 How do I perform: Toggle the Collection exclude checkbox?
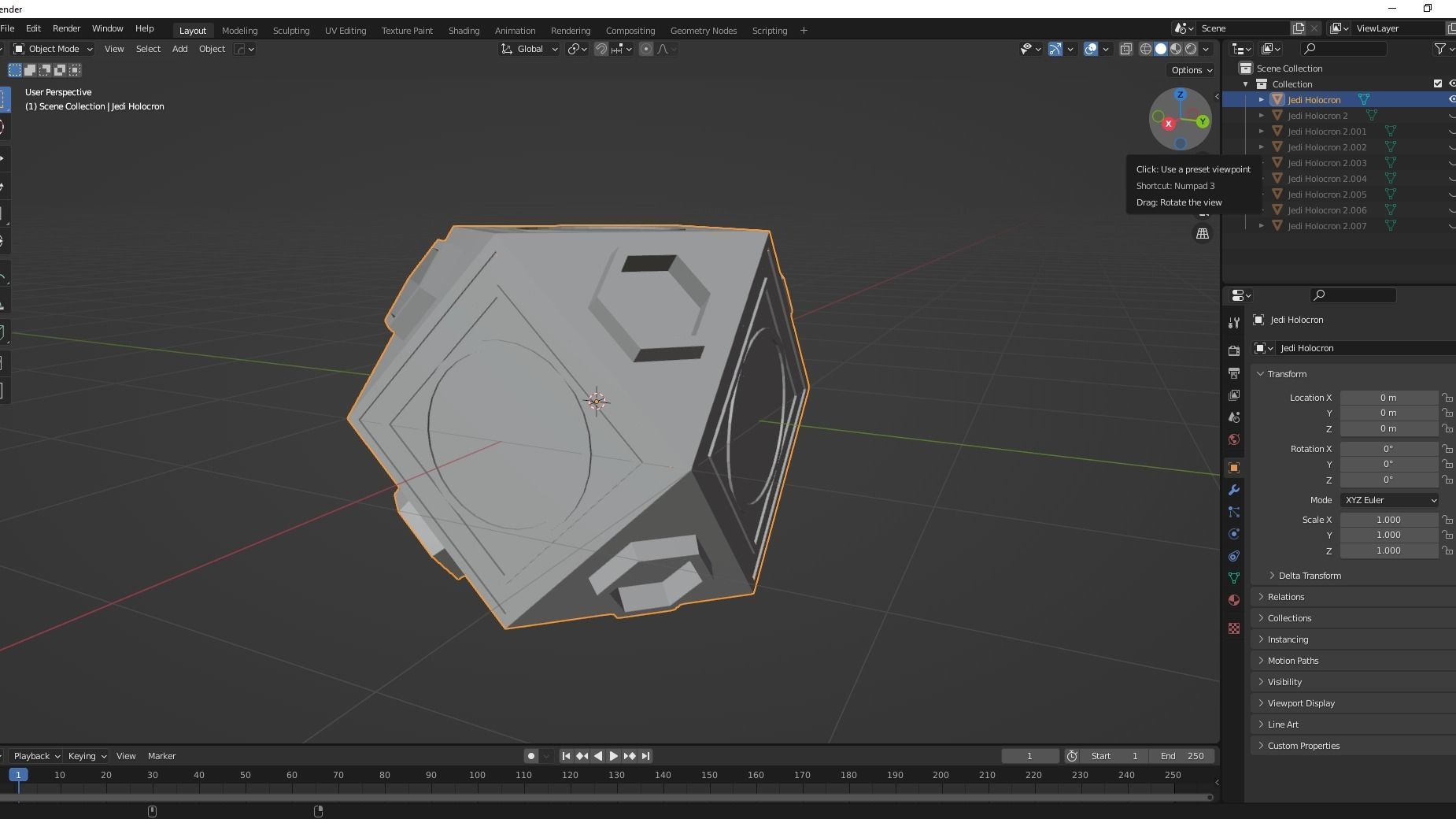click(x=1438, y=84)
